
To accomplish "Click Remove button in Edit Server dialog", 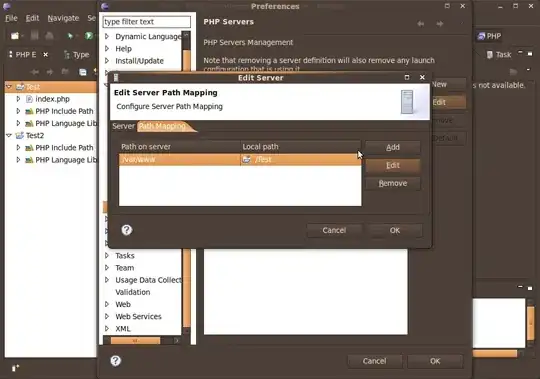I will coord(393,183).
